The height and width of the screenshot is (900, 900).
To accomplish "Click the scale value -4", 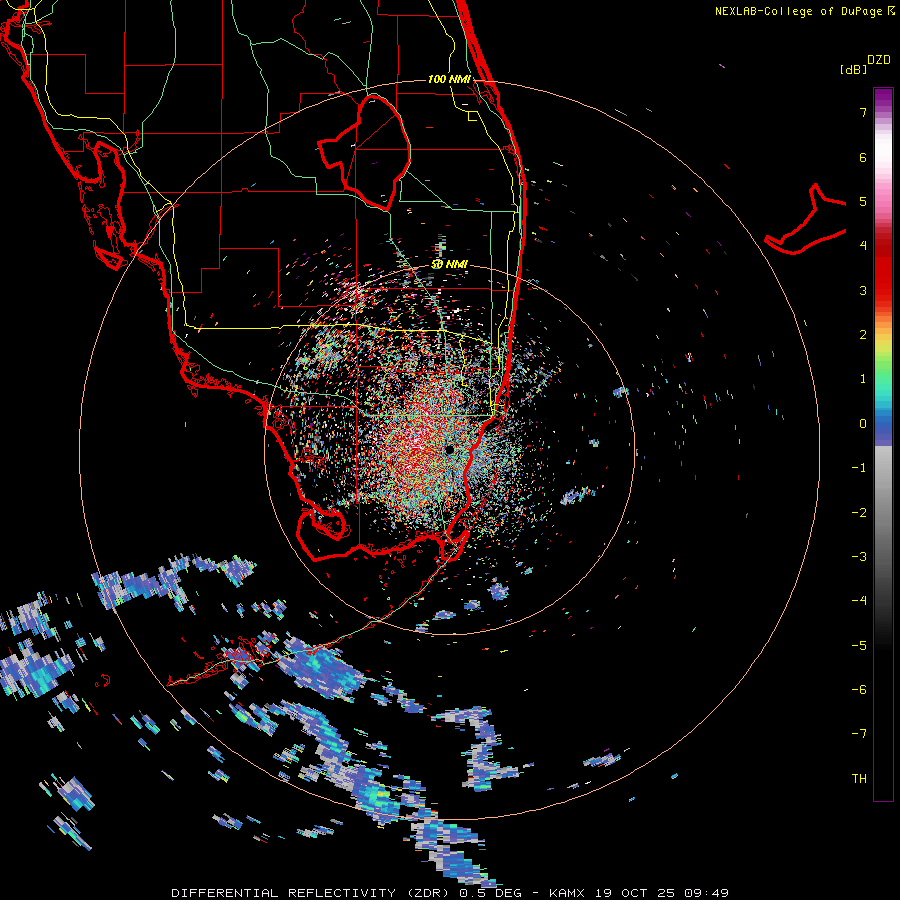I will click(859, 601).
